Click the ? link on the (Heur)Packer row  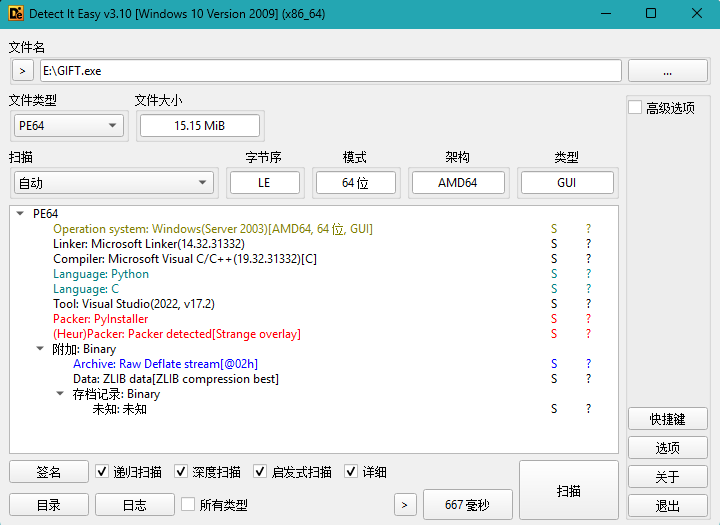point(588,334)
